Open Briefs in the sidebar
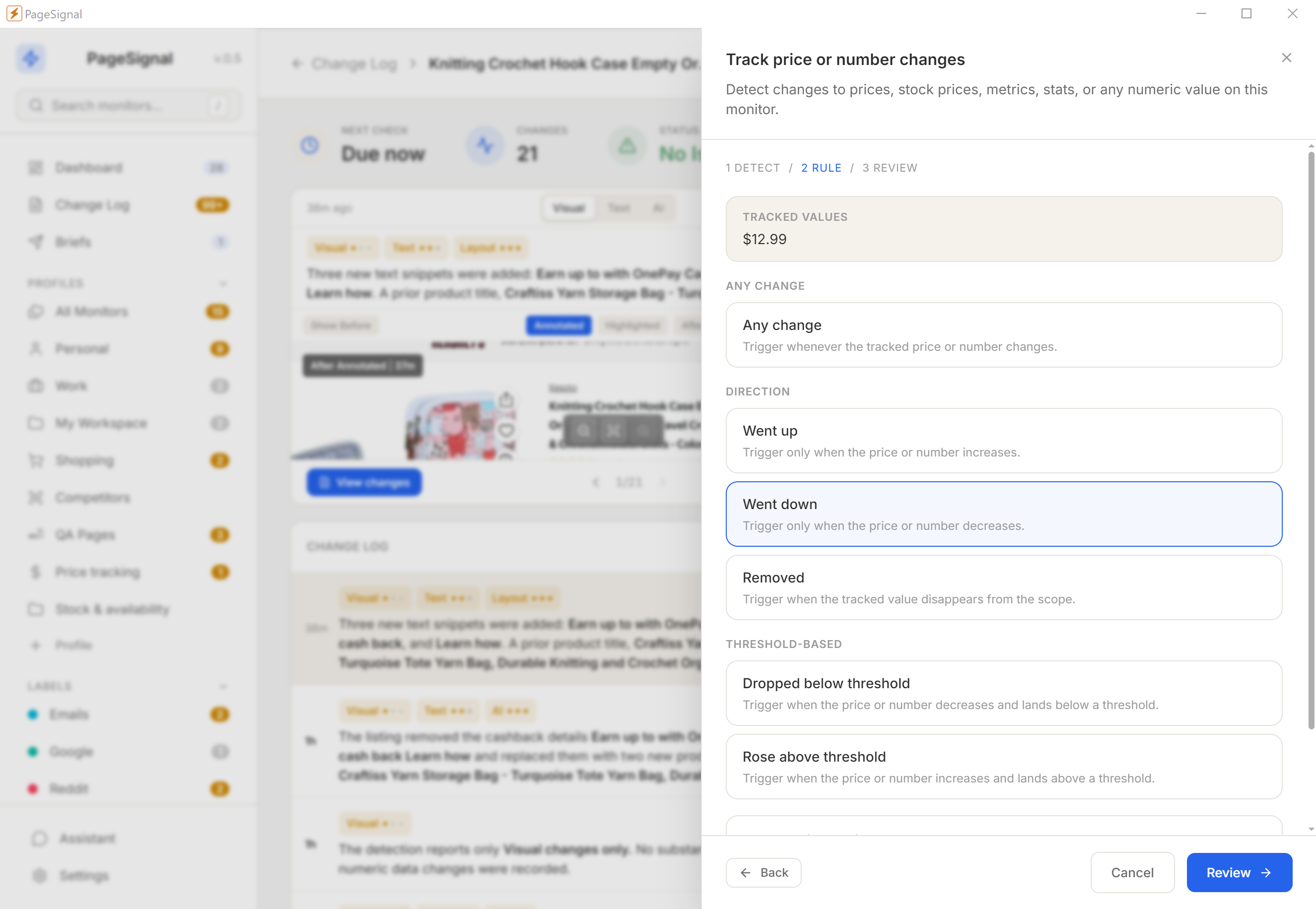This screenshot has height=909, width=1316. coord(129,242)
